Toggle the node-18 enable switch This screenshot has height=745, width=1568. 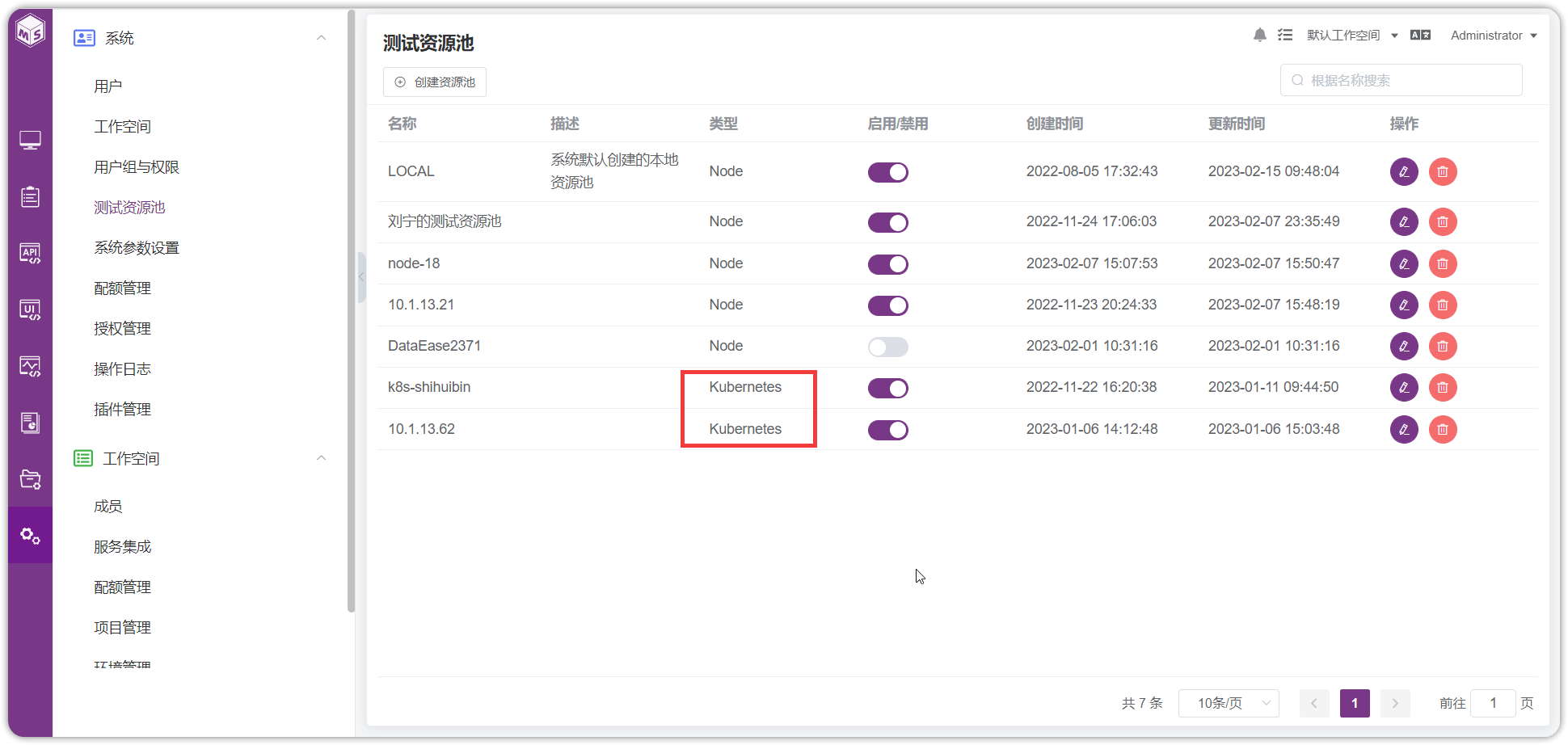pos(888,264)
